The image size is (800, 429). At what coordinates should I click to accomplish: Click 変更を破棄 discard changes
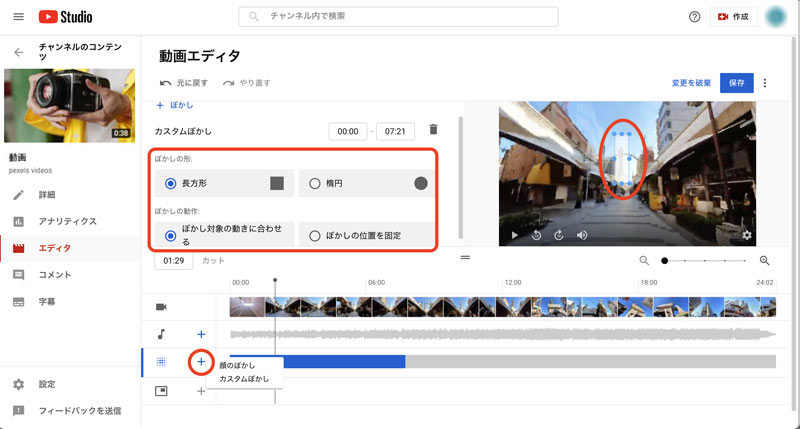[x=691, y=83]
